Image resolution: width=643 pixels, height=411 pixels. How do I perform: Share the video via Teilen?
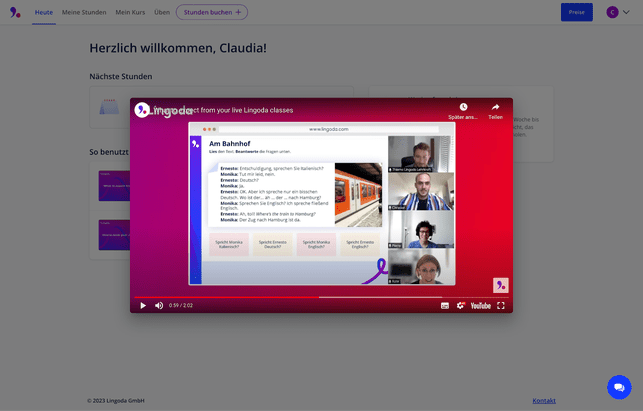click(495, 107)
